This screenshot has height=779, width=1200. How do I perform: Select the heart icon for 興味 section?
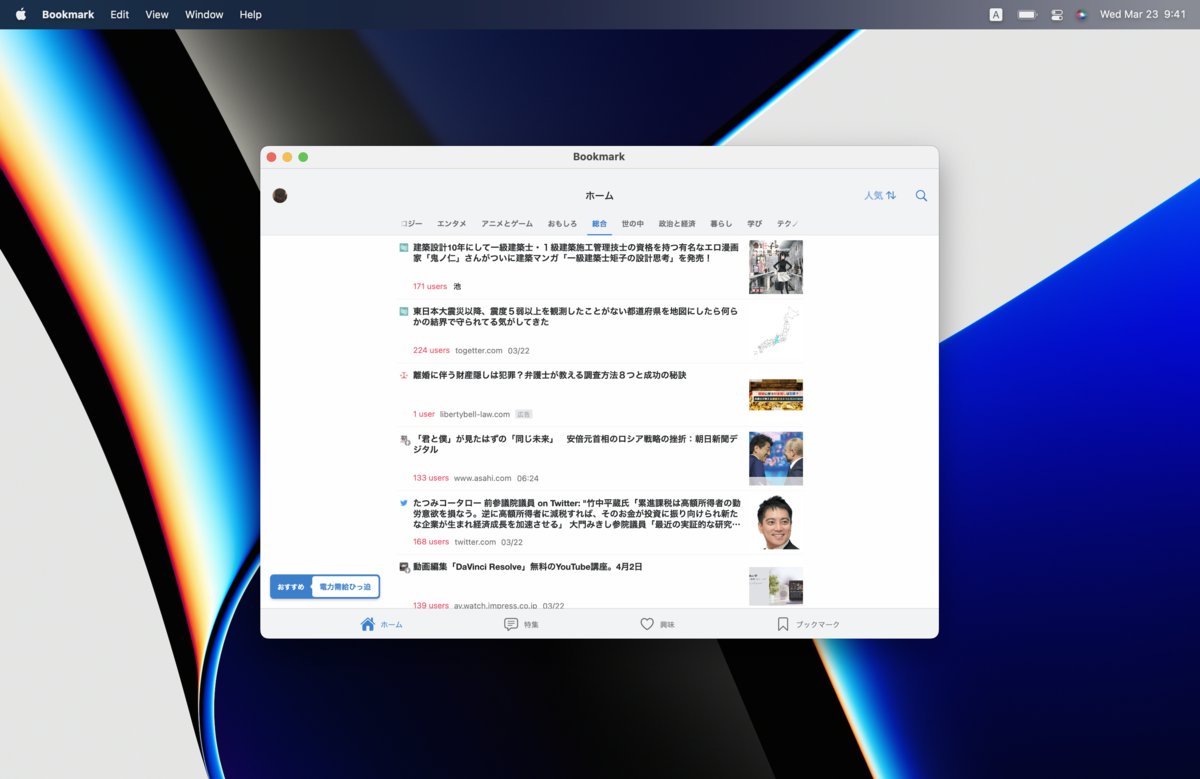[646, 623]
